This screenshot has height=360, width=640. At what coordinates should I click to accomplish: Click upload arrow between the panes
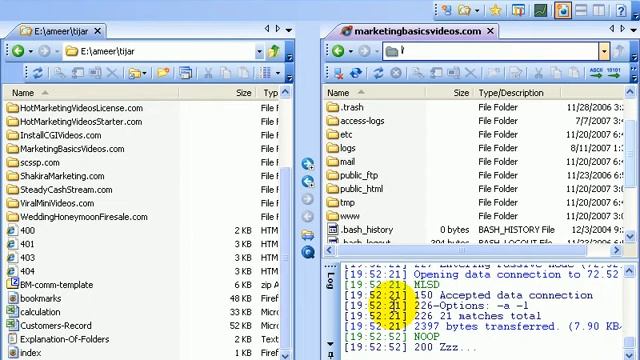tap(308, 164)
